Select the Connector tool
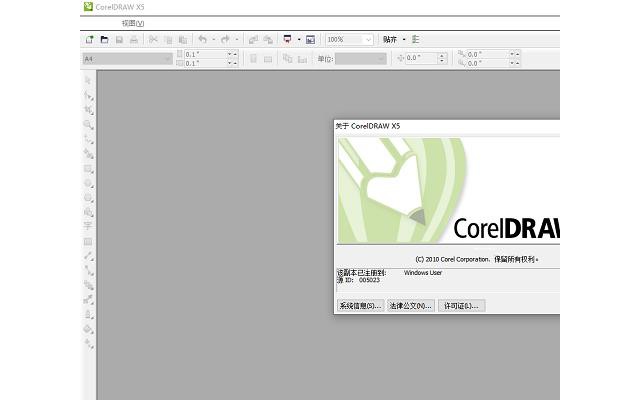 tap(89, 270)
